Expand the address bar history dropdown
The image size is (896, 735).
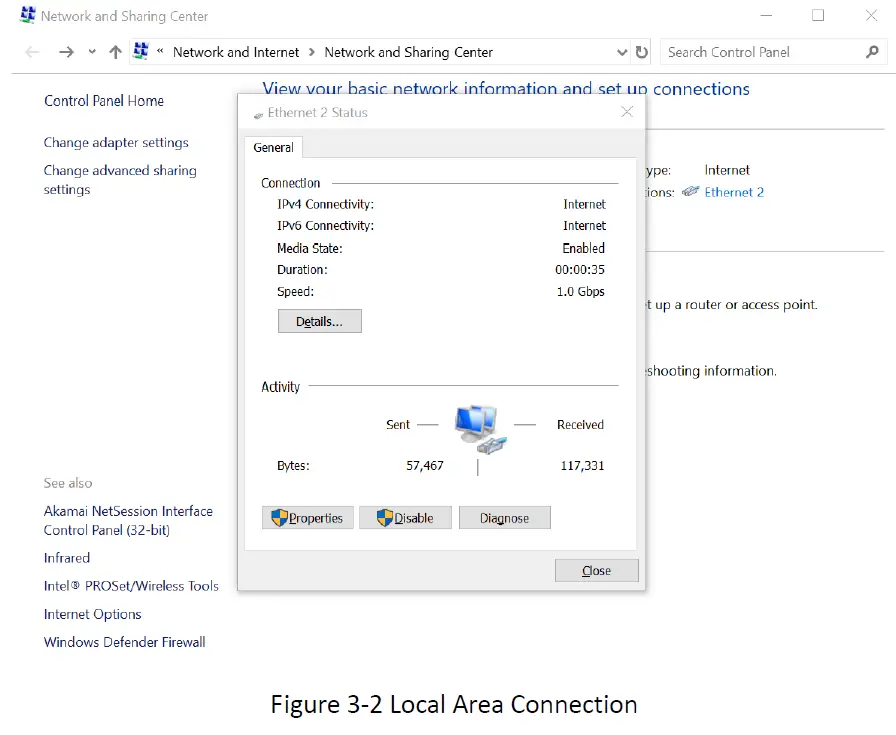[x=622, y=52]
